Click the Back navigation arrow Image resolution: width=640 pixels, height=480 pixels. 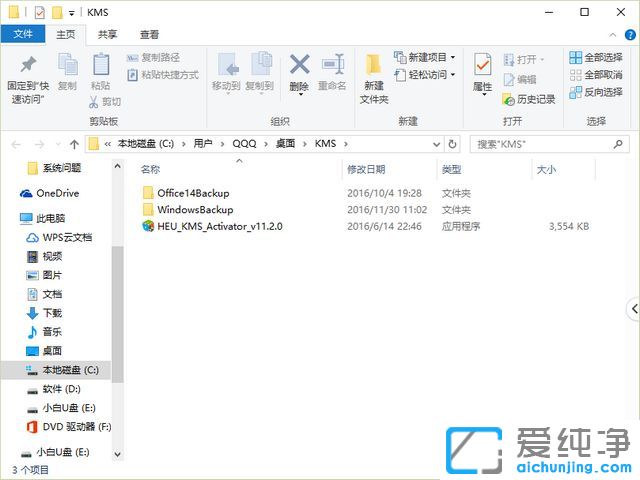16,144
